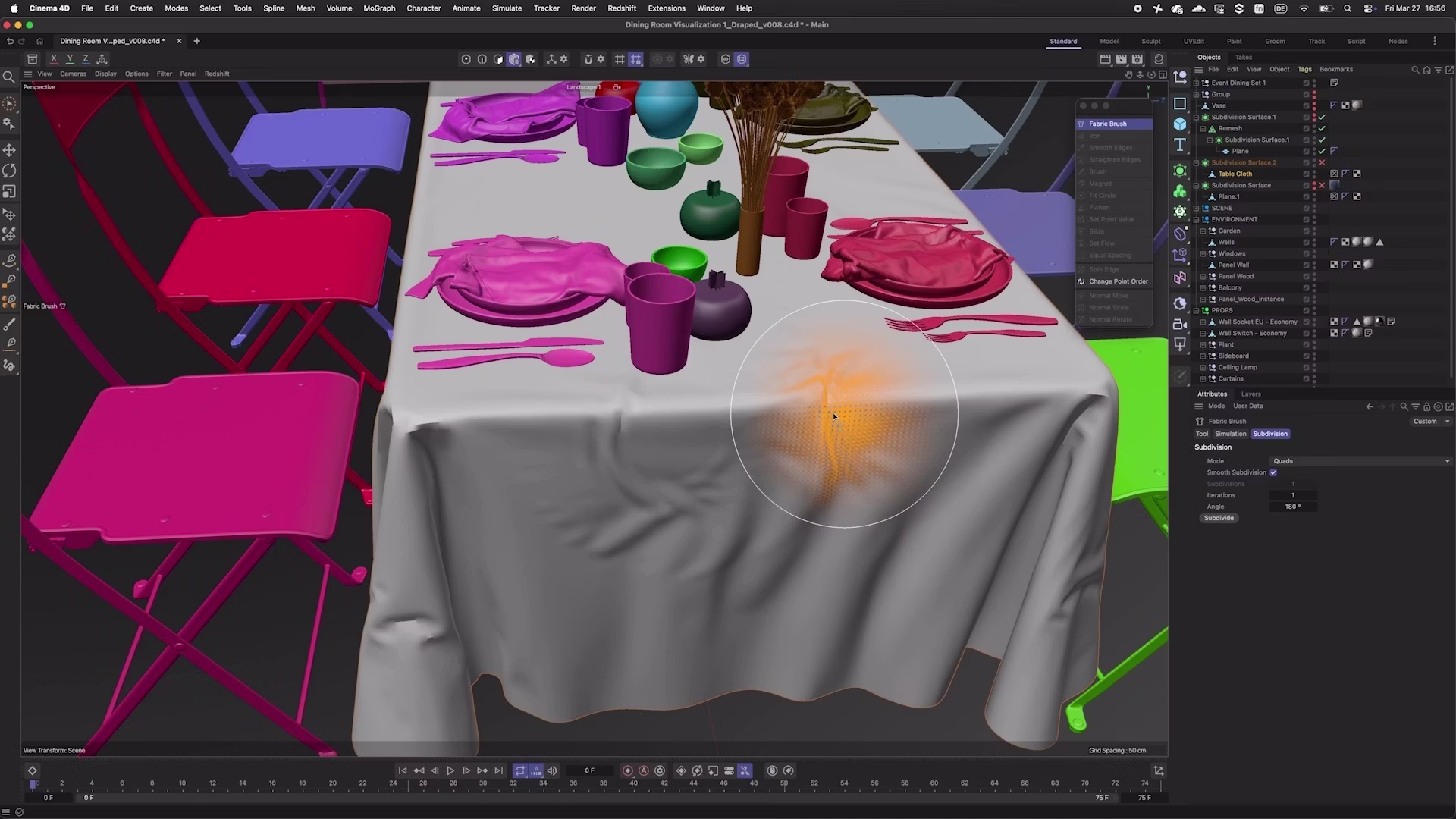Click the Render to Picture Viewer icon
Screen dimensions: 1456x819
(1121, 59)
